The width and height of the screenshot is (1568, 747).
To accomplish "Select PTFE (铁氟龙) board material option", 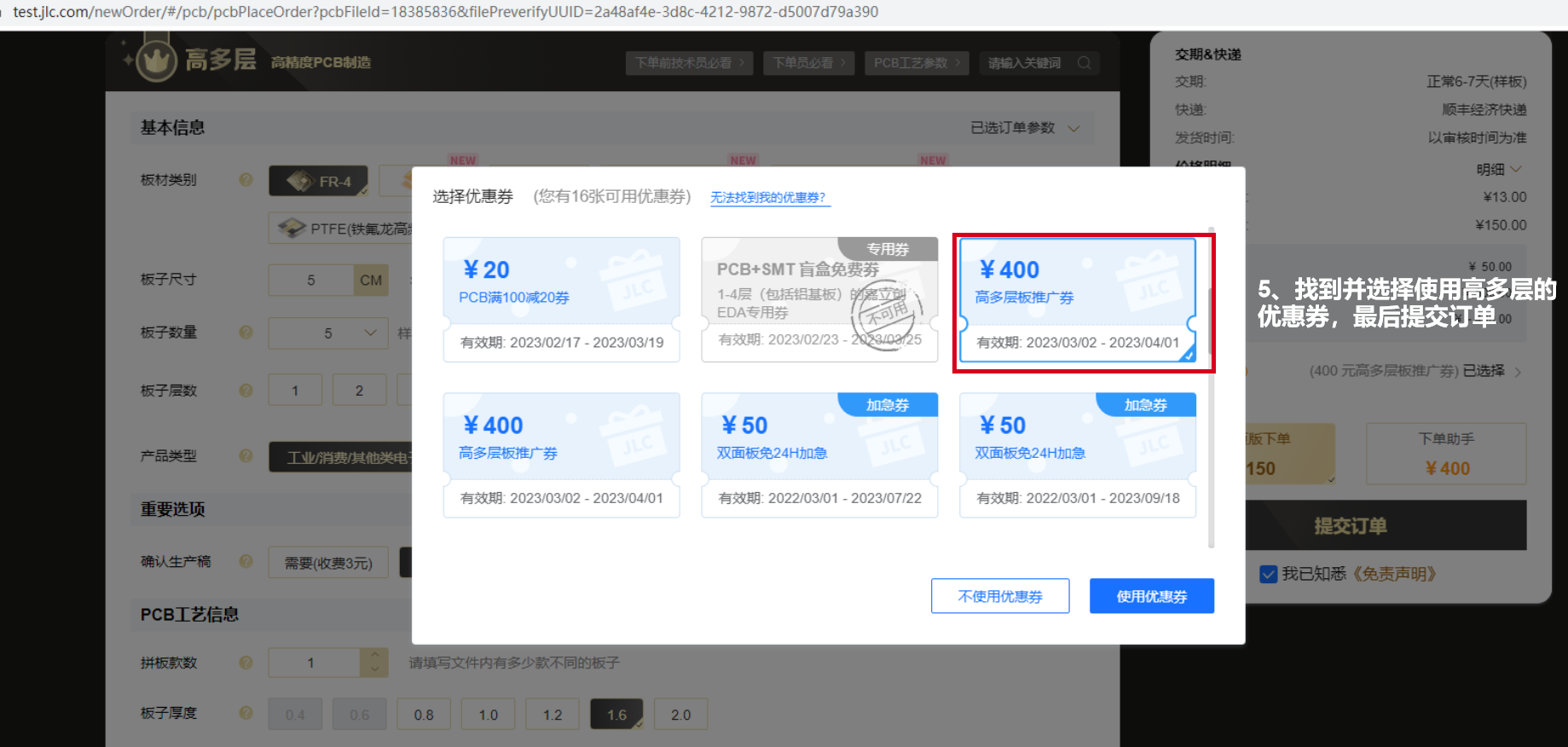I will click(341, 229).
